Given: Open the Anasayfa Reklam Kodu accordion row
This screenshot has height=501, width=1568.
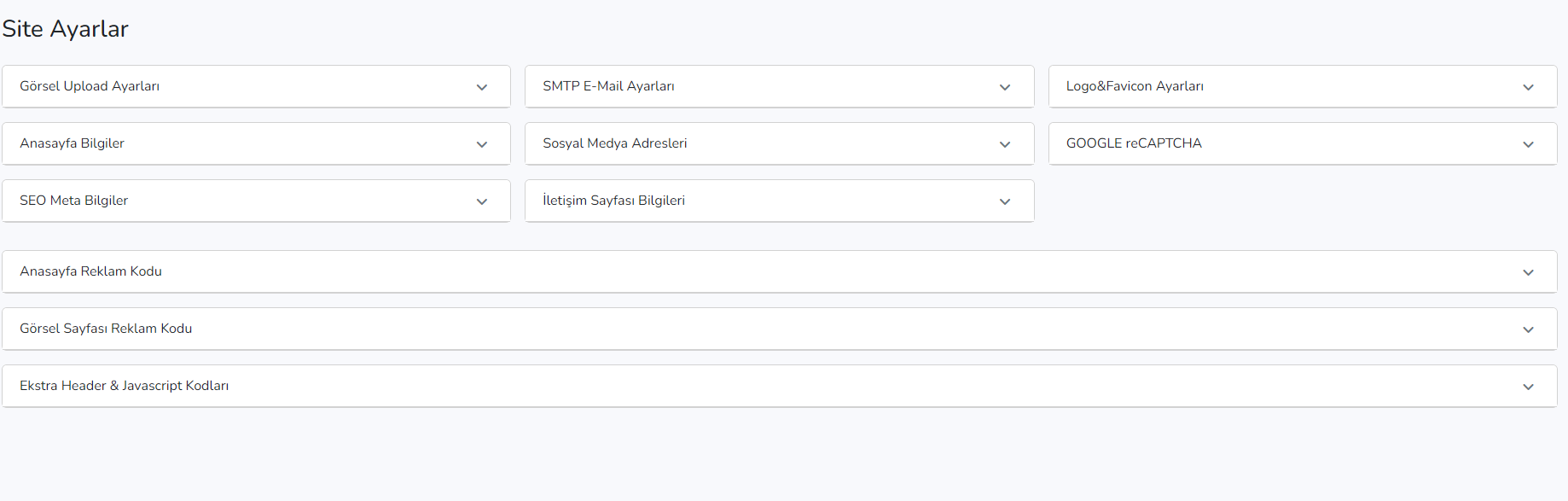Looking at the screenshot, I should point(780,271).
